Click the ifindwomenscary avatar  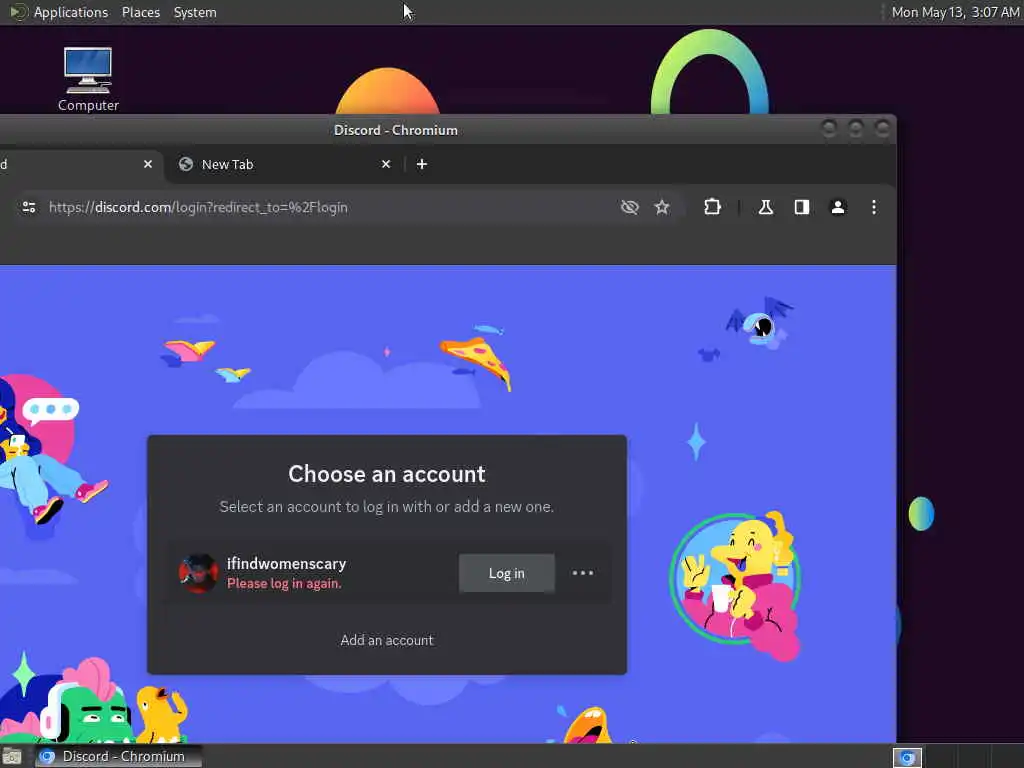pyautogui.click(x=199, y=573)
